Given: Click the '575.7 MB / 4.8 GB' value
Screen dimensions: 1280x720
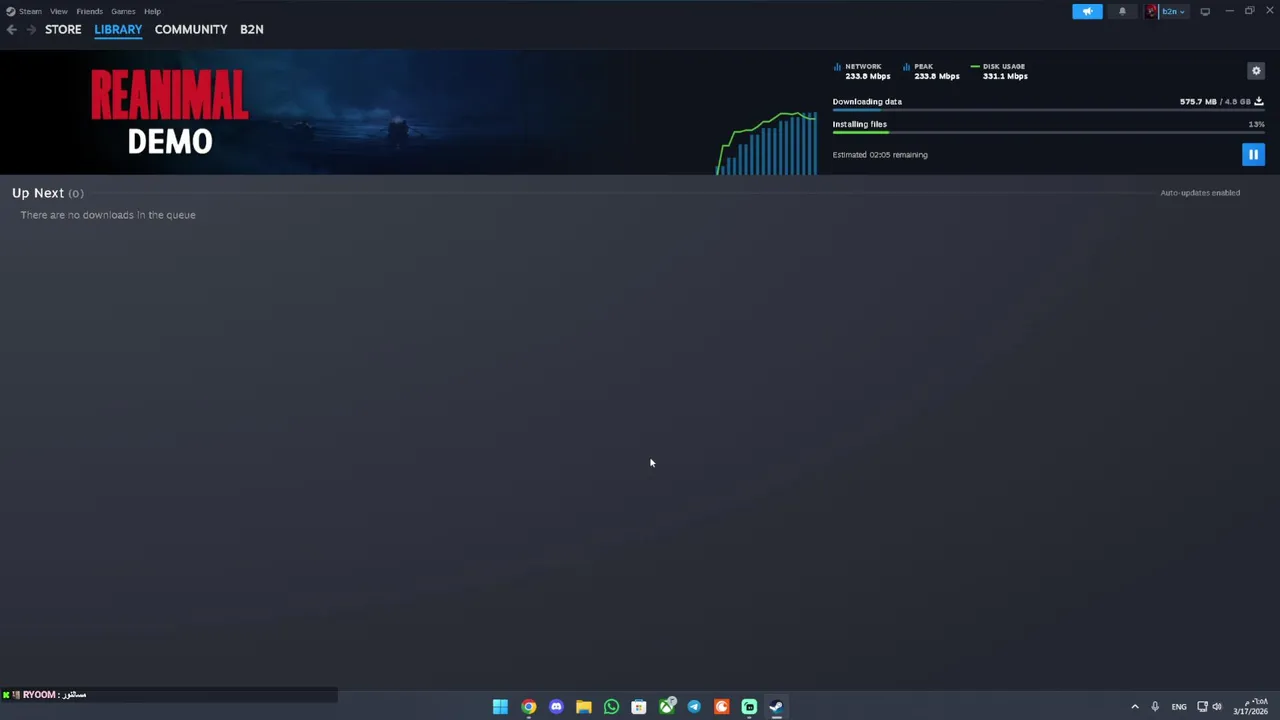Looking at the screenshot, I should coord(1215,101).
